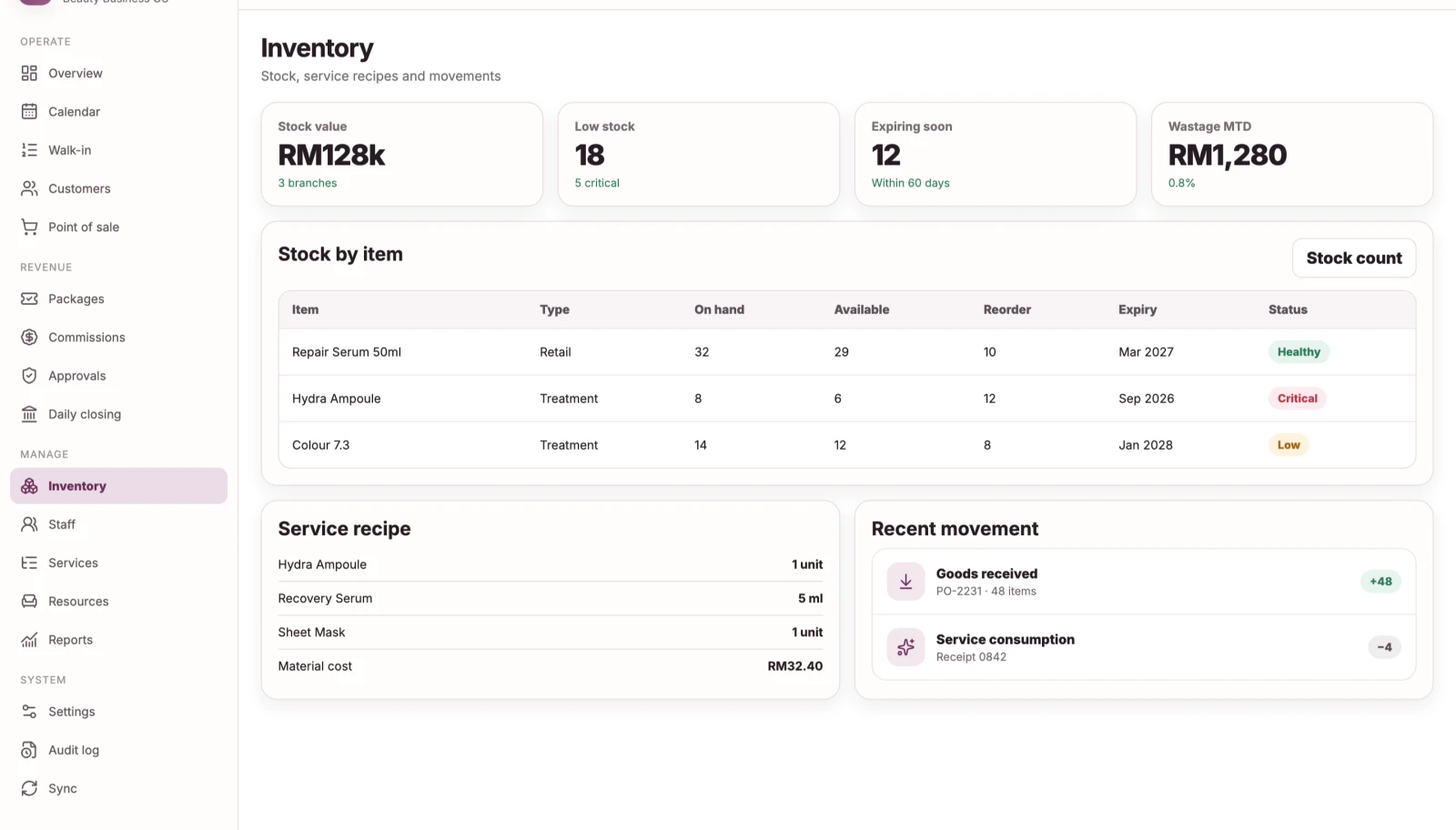
Task: Select the Approvals shield icon
Action: 29,375
